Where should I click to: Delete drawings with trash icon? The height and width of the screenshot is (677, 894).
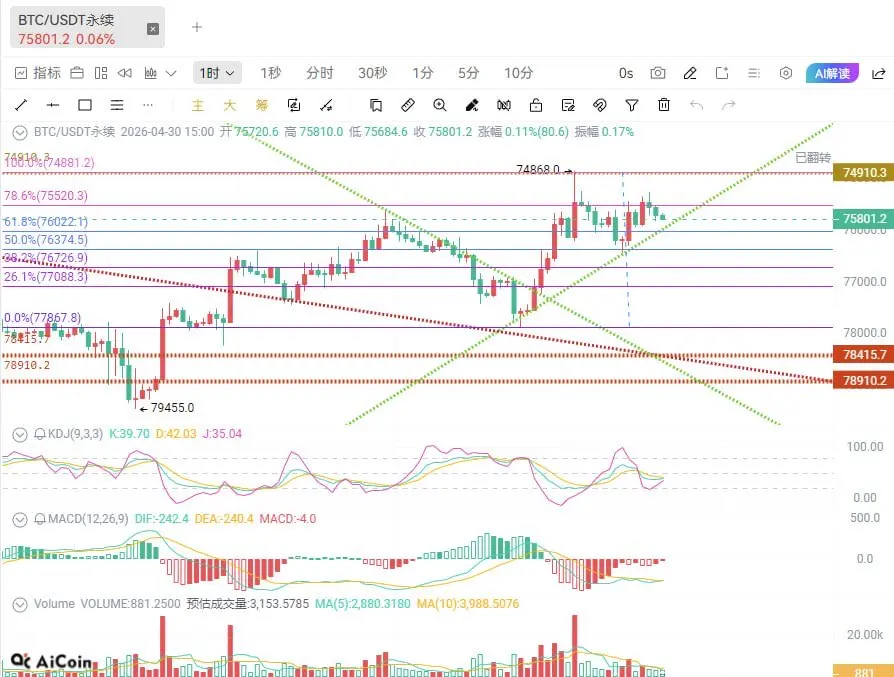click(664, 105)
